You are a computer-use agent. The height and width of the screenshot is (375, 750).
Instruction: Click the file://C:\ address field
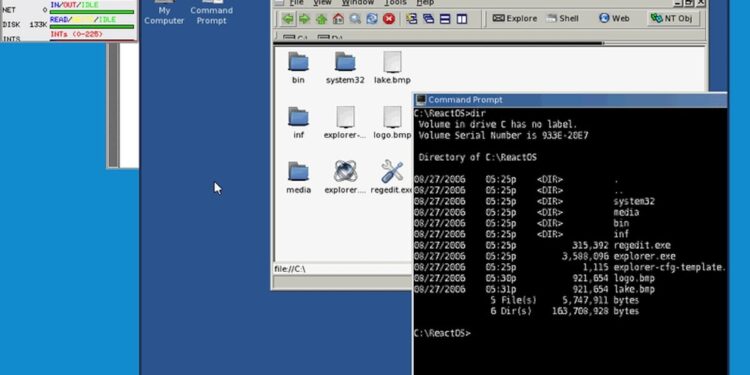(342, 269)
